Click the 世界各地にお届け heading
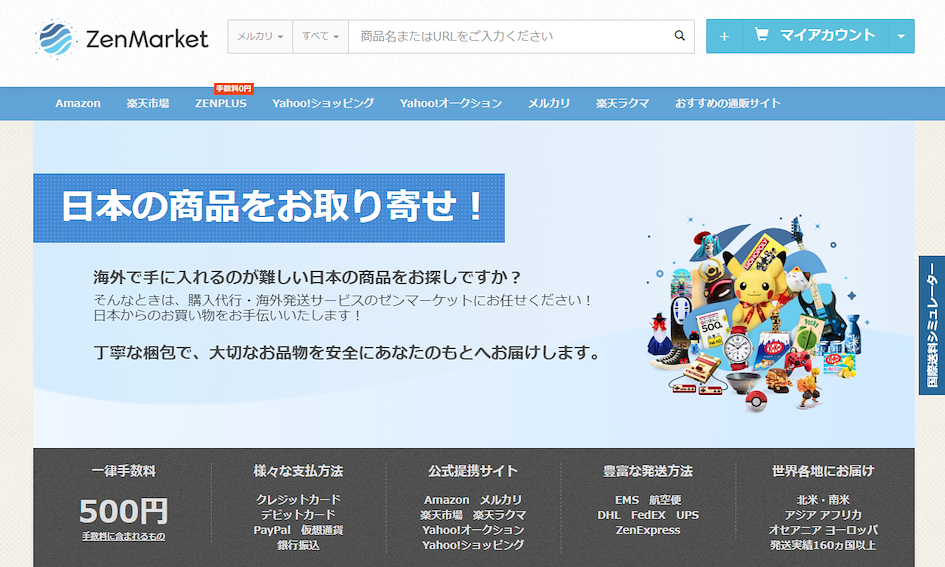Viewport: 945px width, 567px height. pyautogui.click(x=823, y=471)
